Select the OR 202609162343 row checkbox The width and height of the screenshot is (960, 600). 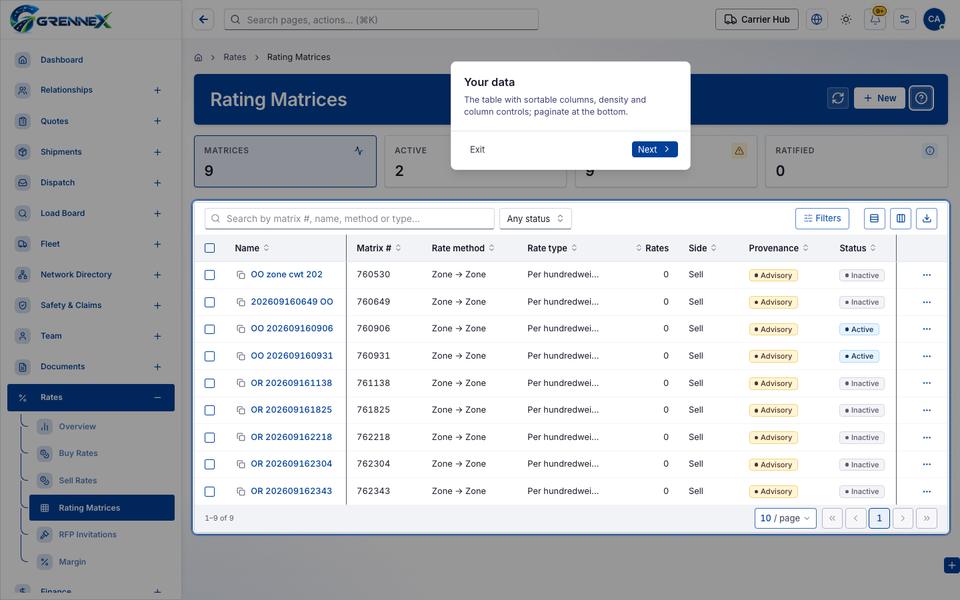coord(210,491)
